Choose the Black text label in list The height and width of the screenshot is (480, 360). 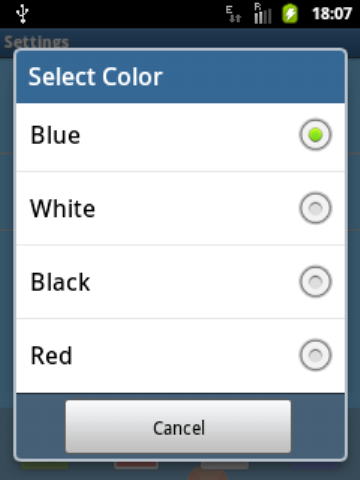[x=60, y=282]
